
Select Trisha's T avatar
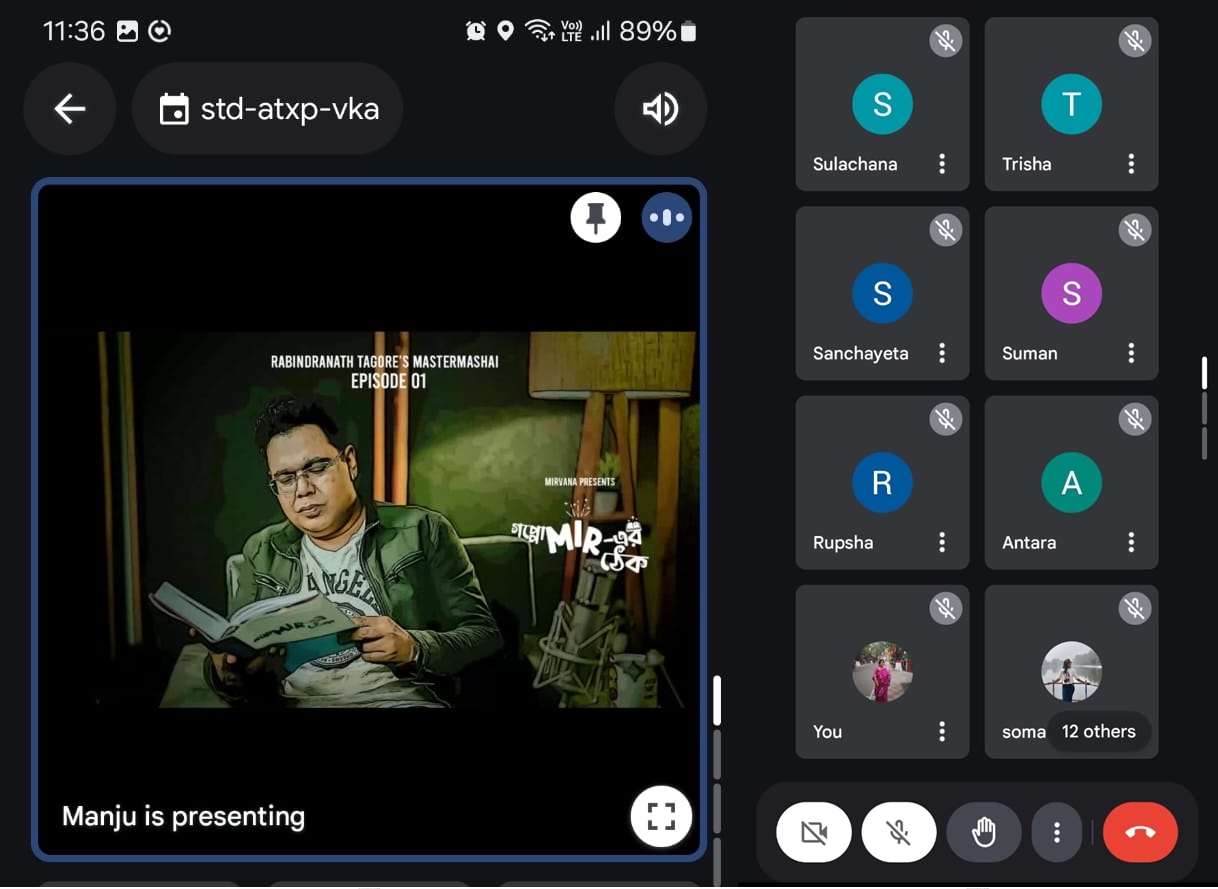pyautogui.click(x=1071, y=104)
